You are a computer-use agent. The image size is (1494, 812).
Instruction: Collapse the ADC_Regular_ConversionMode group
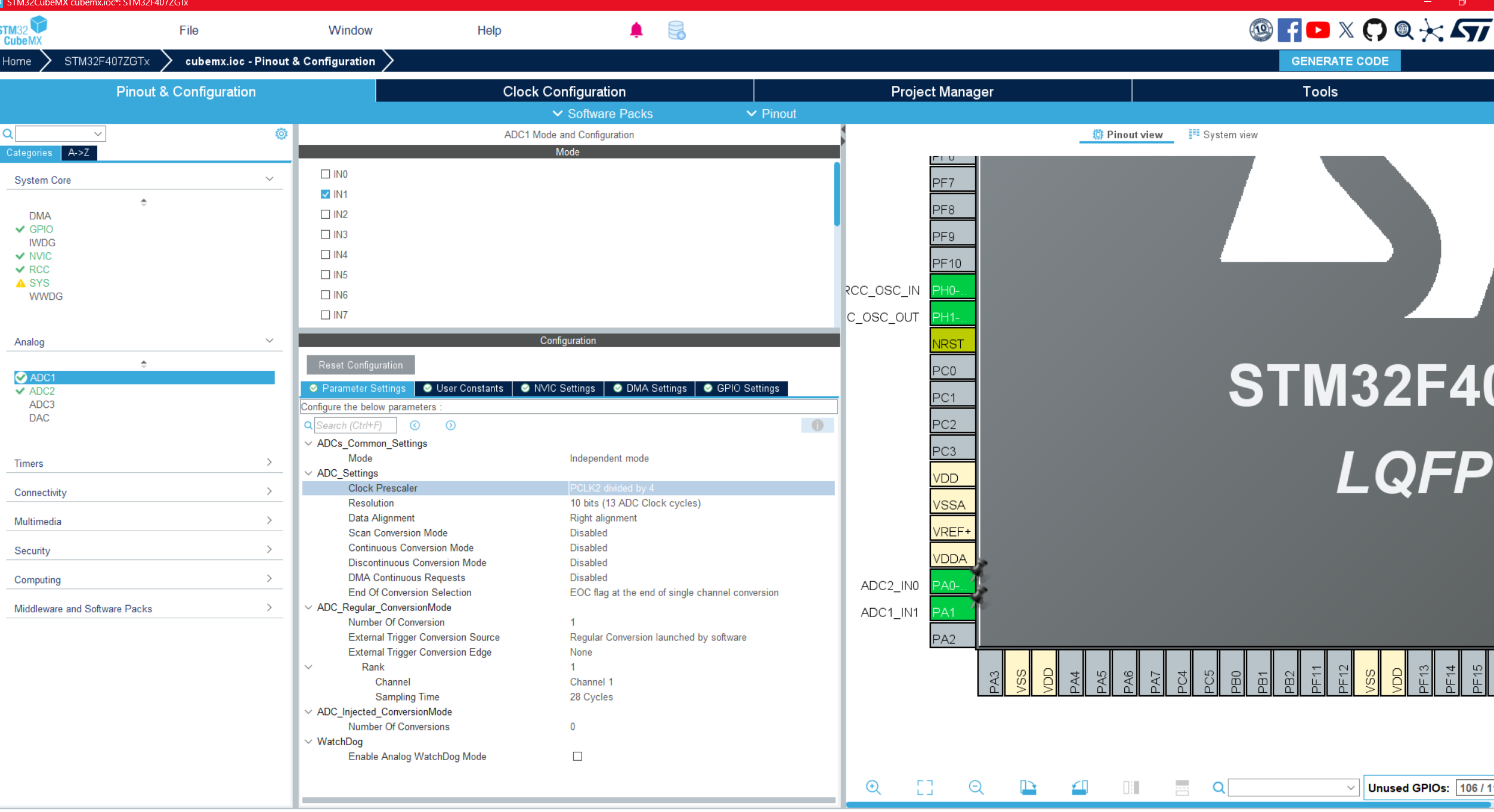click(x=308, y=608)
